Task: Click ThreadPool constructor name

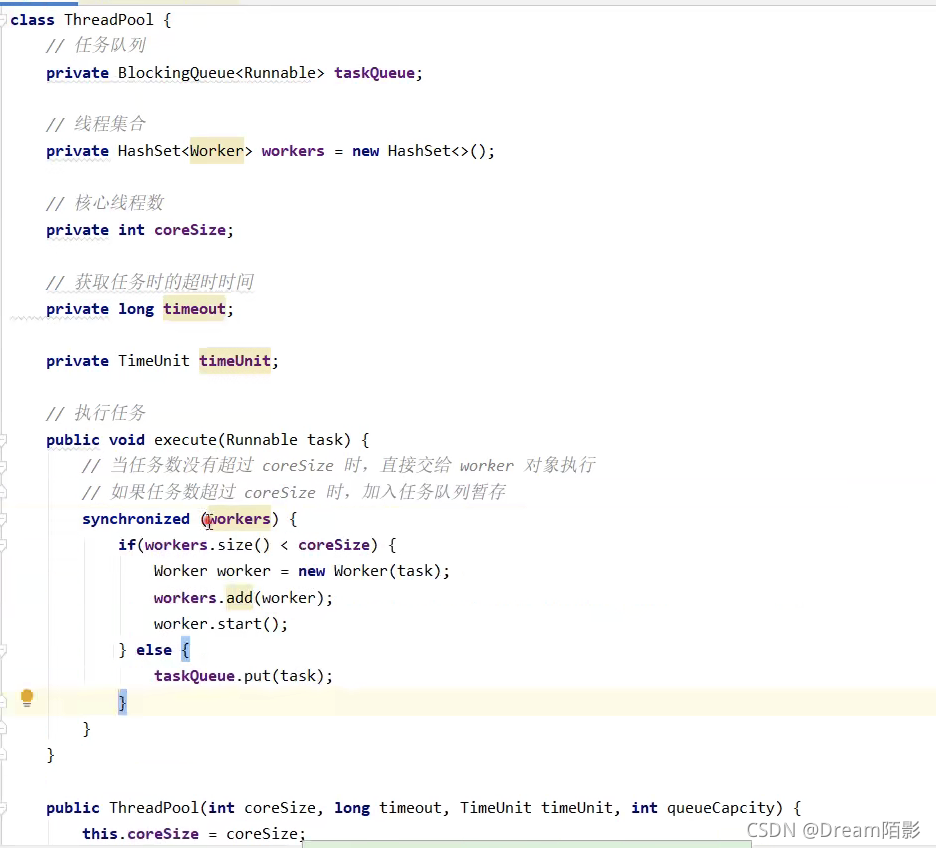Action: pyautogui.click(x=154, y=808)
